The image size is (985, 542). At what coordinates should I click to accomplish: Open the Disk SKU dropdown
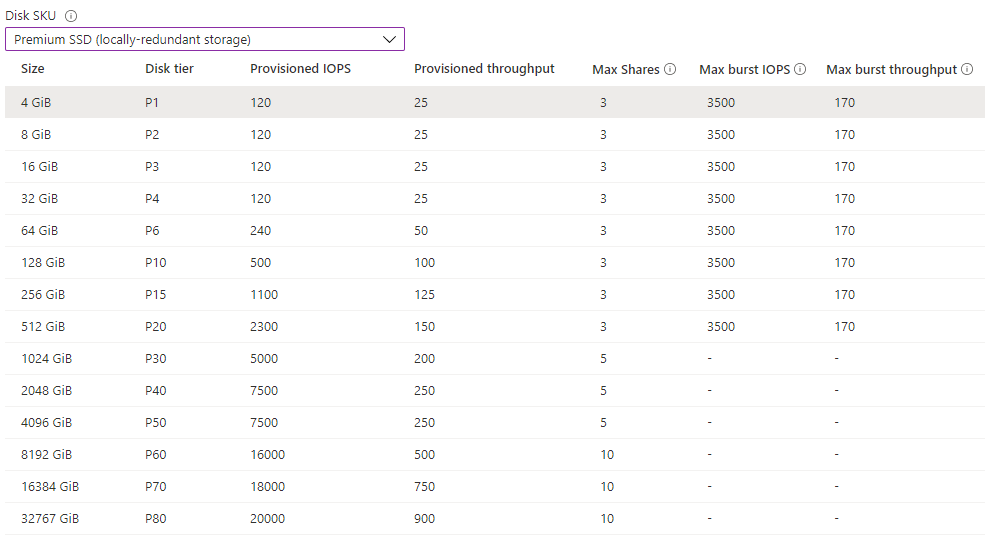[x=204, y=39]
